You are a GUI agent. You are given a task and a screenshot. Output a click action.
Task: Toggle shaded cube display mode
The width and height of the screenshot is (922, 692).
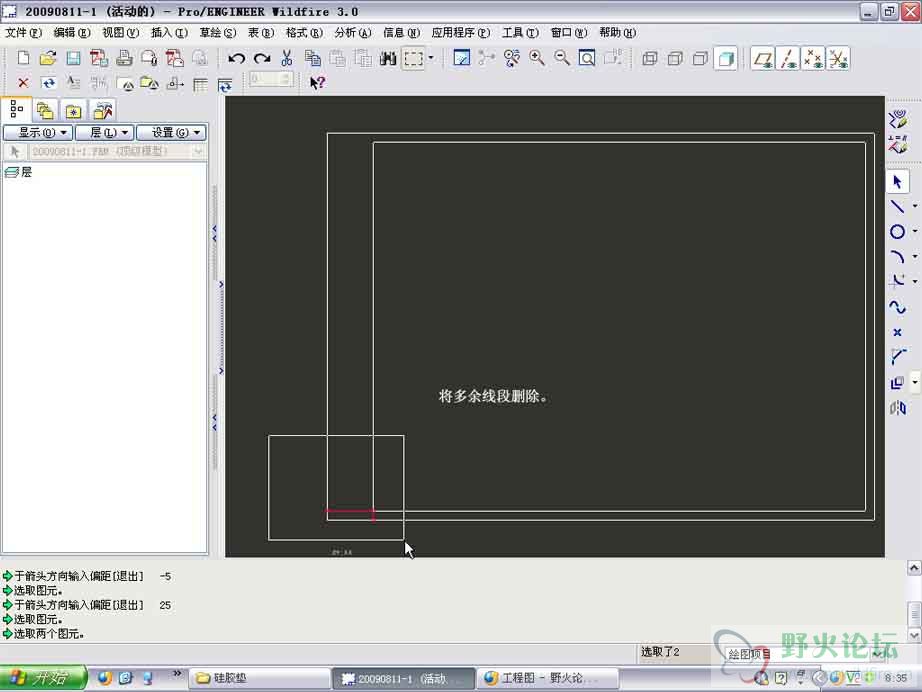coord(726,59)
